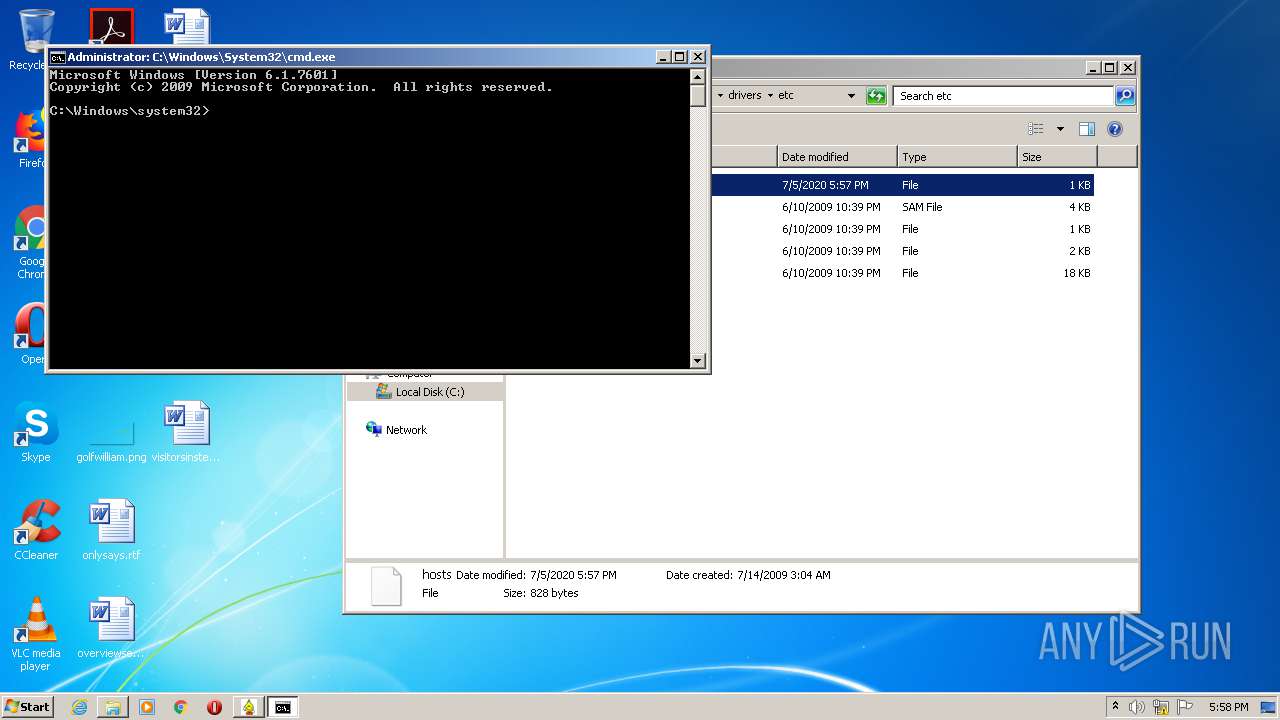
Task: Click the refresh button in Explorer
Action: pos(876,96)
